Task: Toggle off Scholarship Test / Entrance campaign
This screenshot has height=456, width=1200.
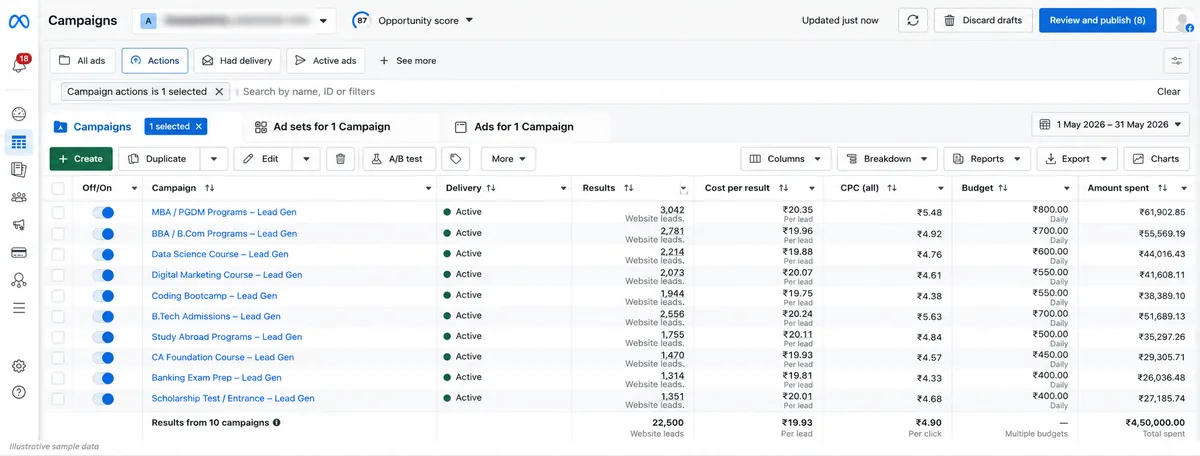Action: [x=103, y=398]
